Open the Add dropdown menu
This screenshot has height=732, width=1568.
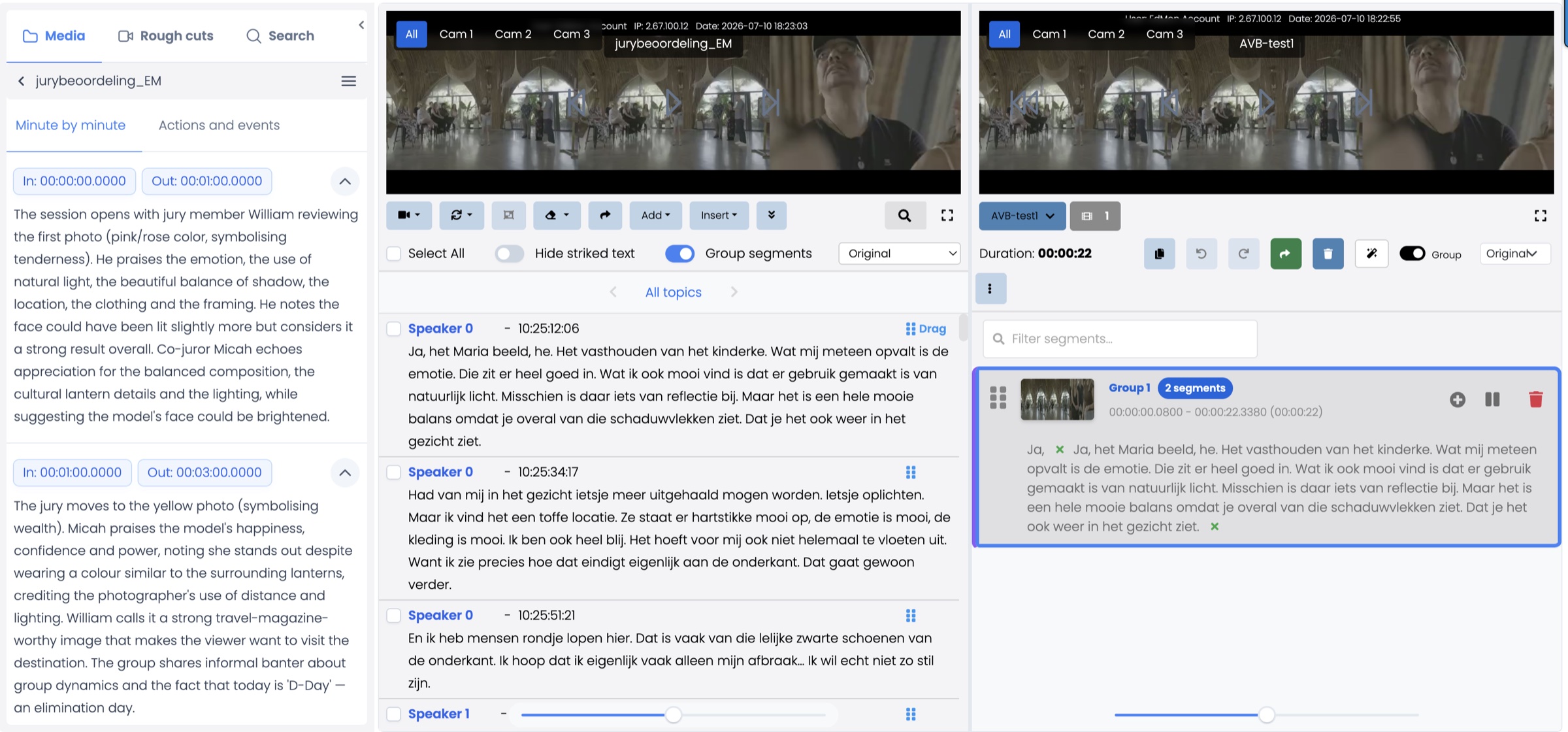pos(655,215)
